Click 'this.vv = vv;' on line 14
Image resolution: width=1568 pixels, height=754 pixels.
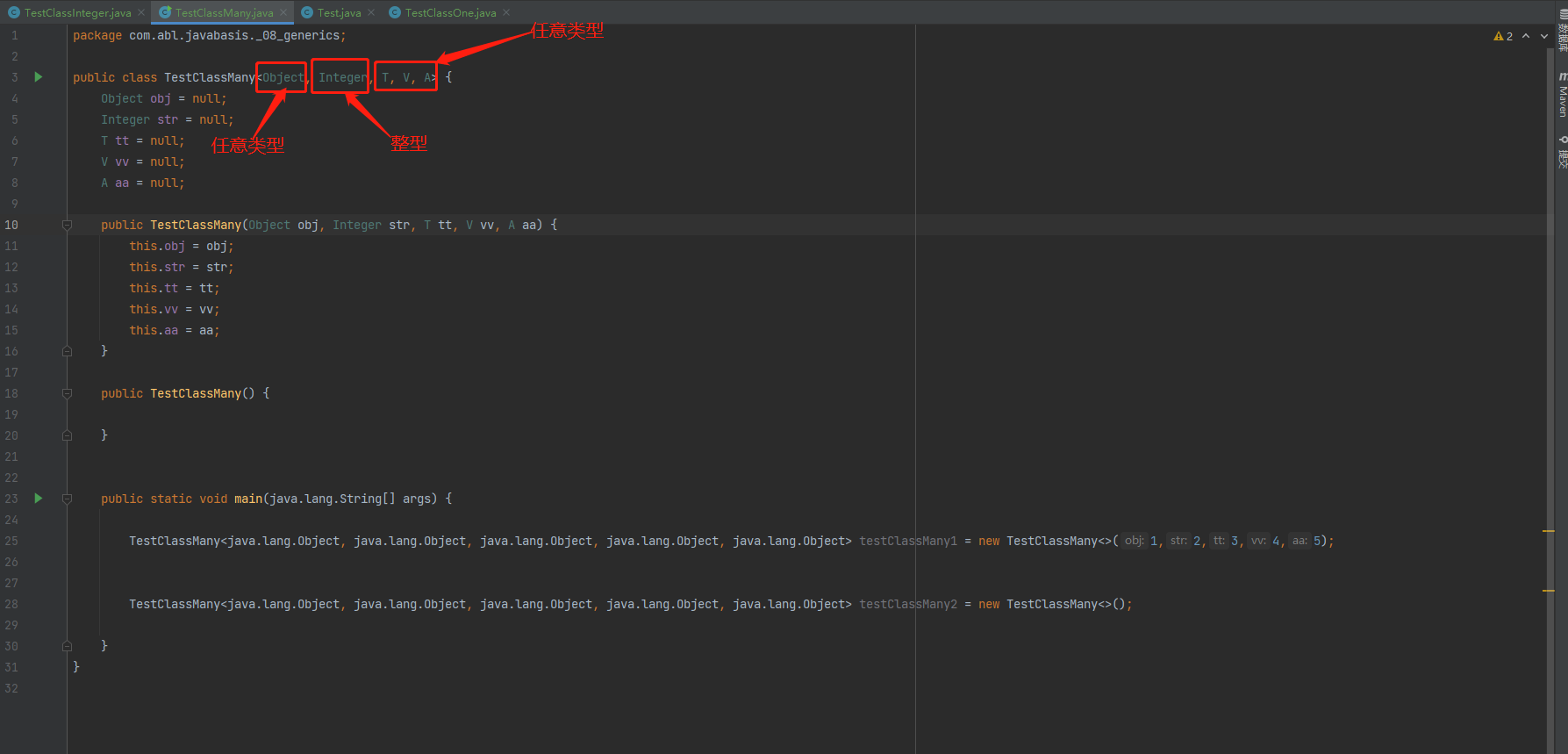(x=175, y=309)
